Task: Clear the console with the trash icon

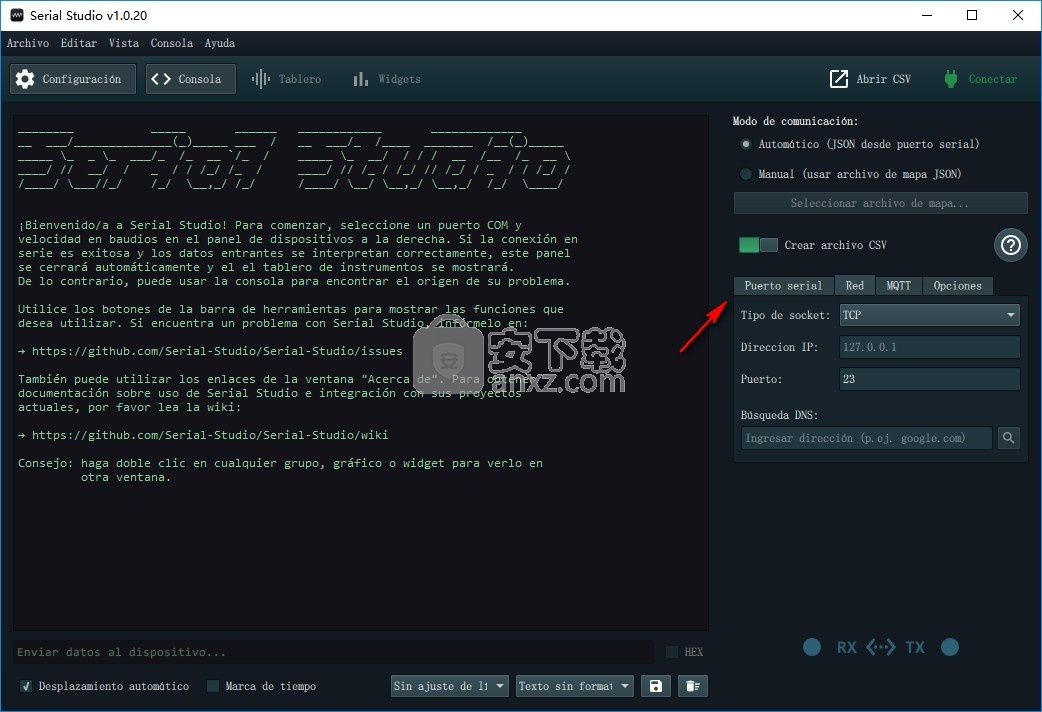Action: click(692, 686)
